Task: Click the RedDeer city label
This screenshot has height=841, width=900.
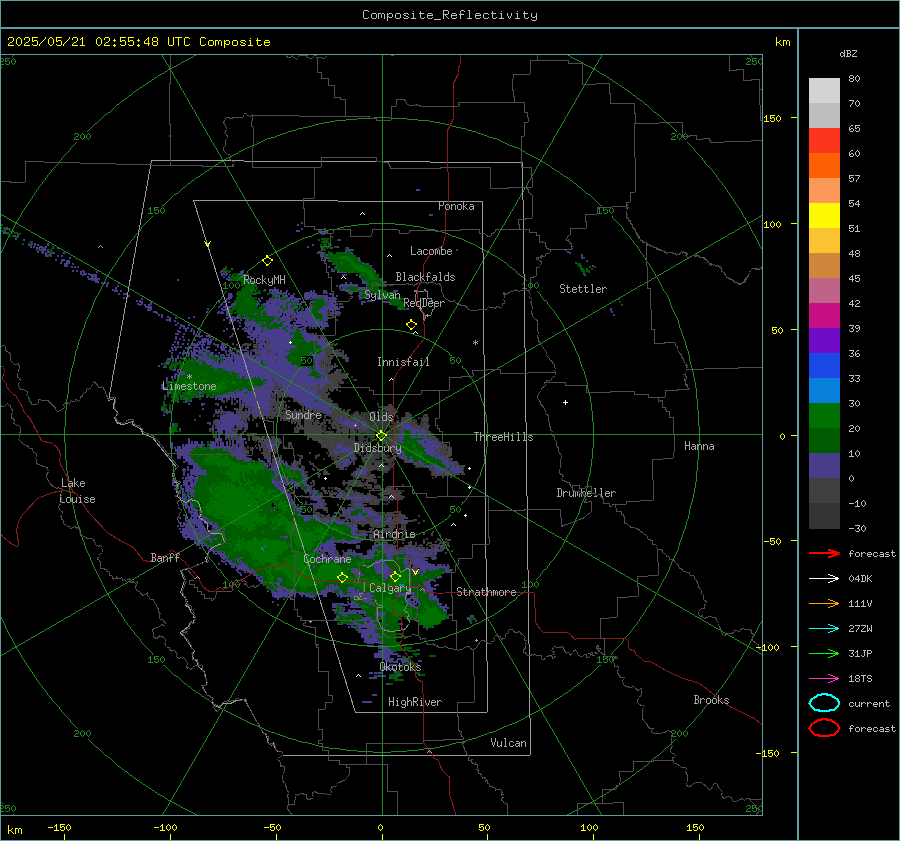Action: pyautogui.click(x=424, y=303)
